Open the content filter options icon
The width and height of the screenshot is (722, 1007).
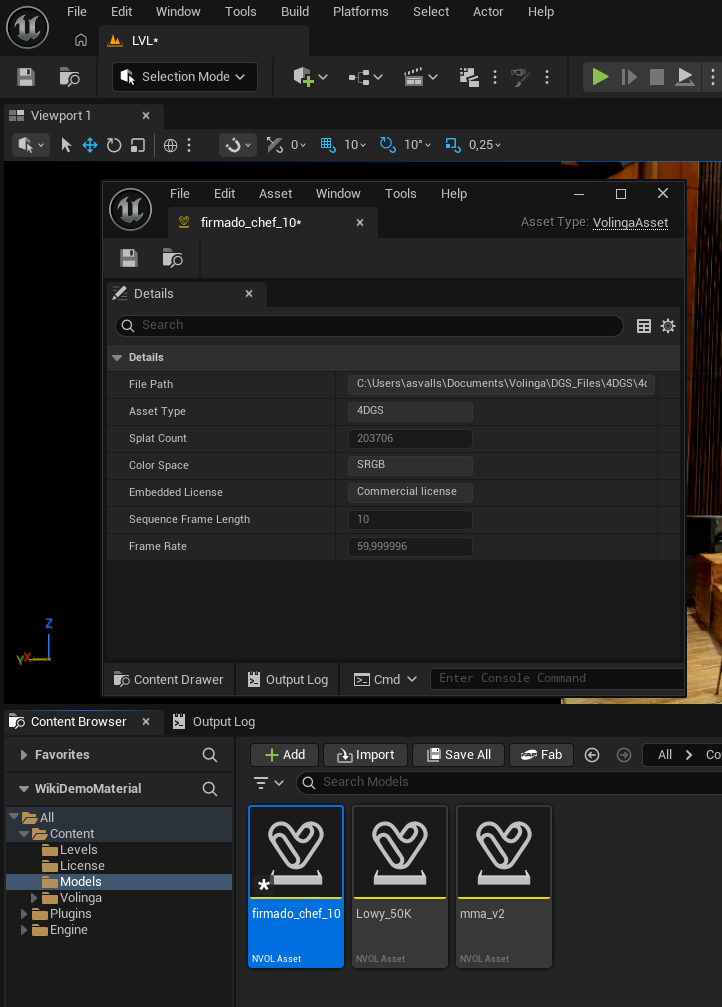coord(269,782)
